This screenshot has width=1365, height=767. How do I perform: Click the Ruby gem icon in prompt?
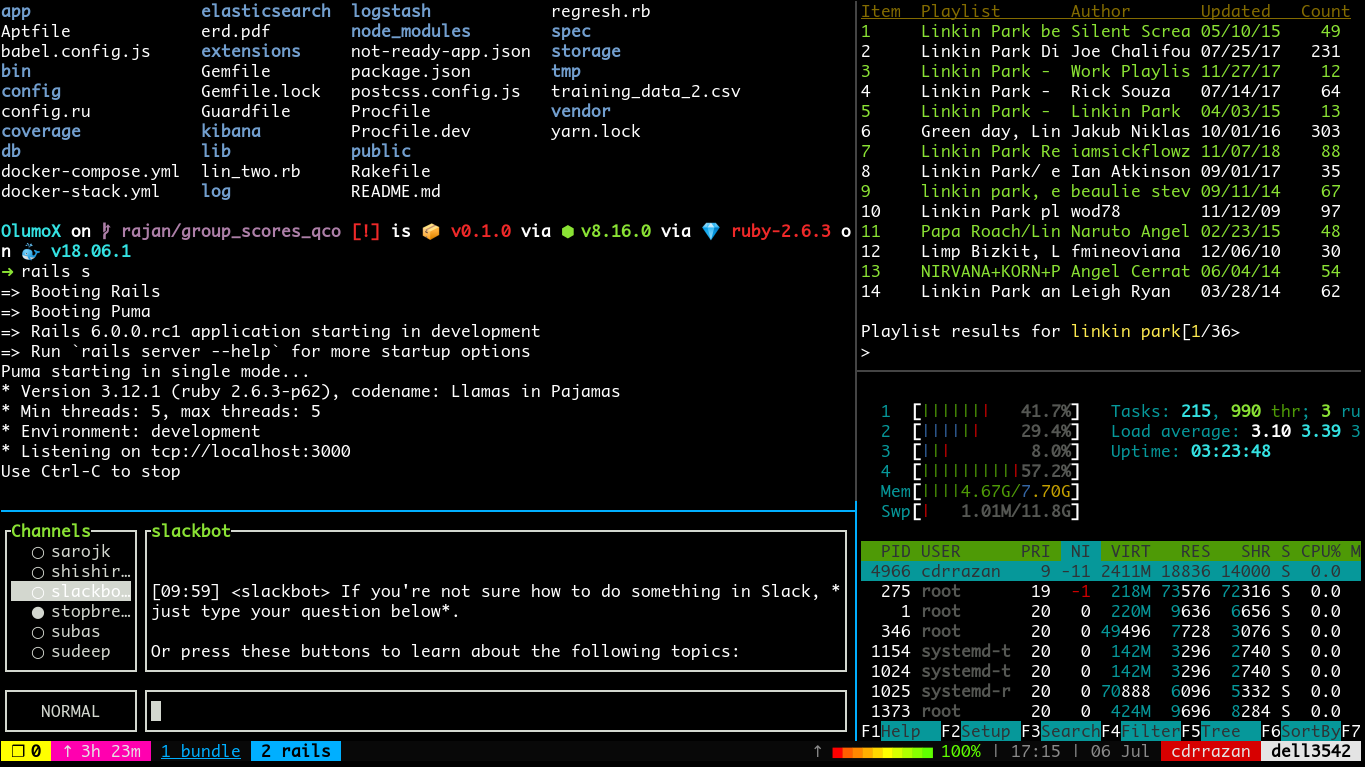711,231
